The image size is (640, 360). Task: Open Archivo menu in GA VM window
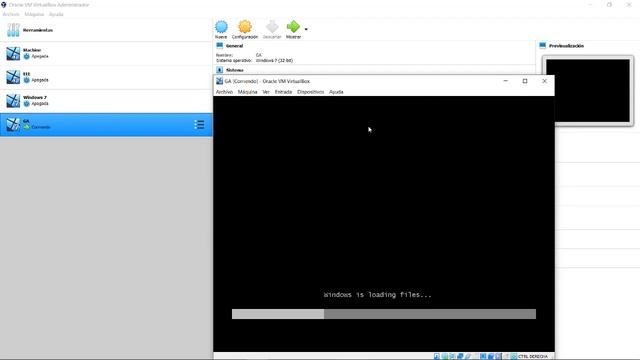224,92
